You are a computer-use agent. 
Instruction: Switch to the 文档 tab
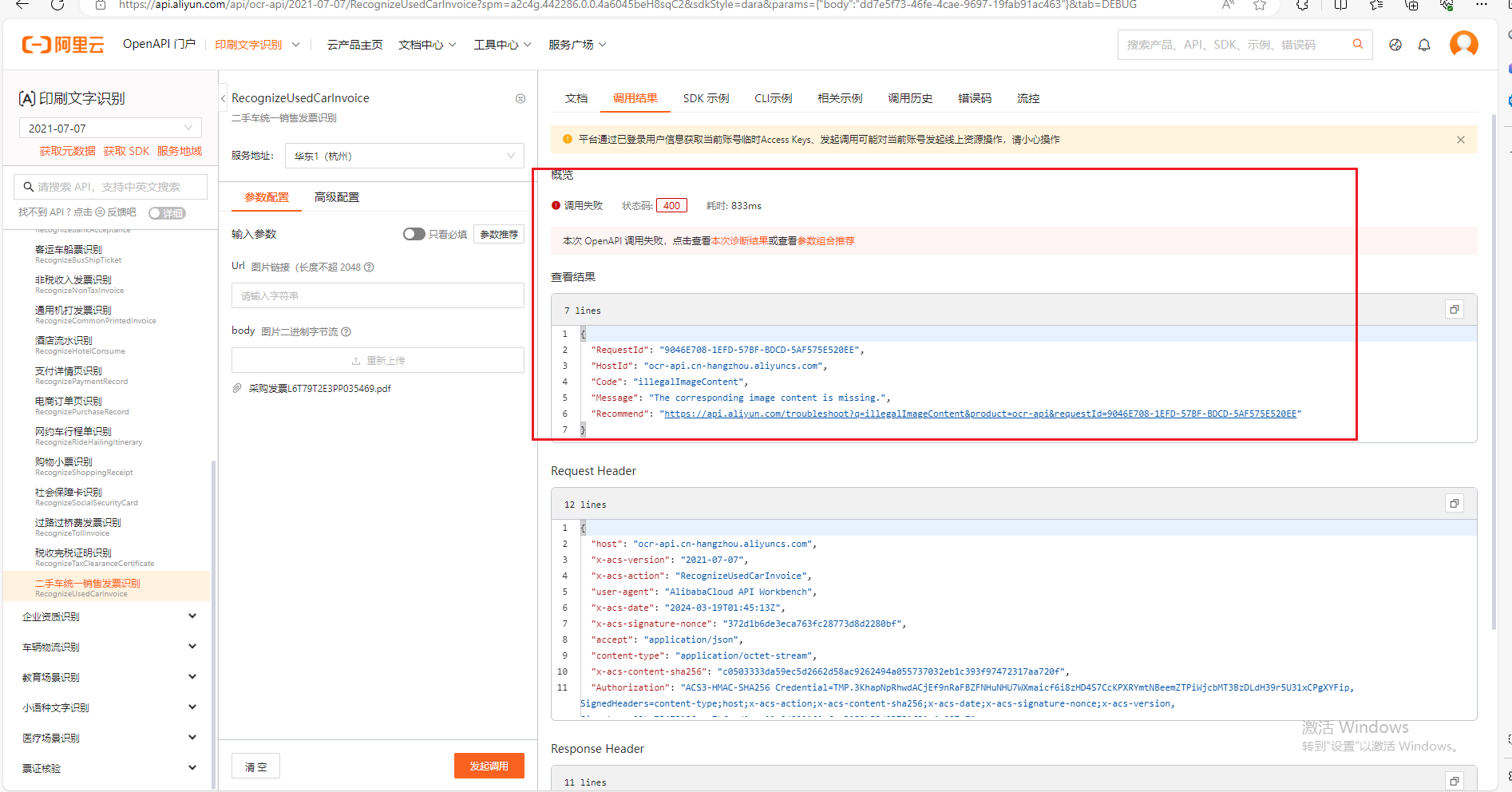click(576, 98)
